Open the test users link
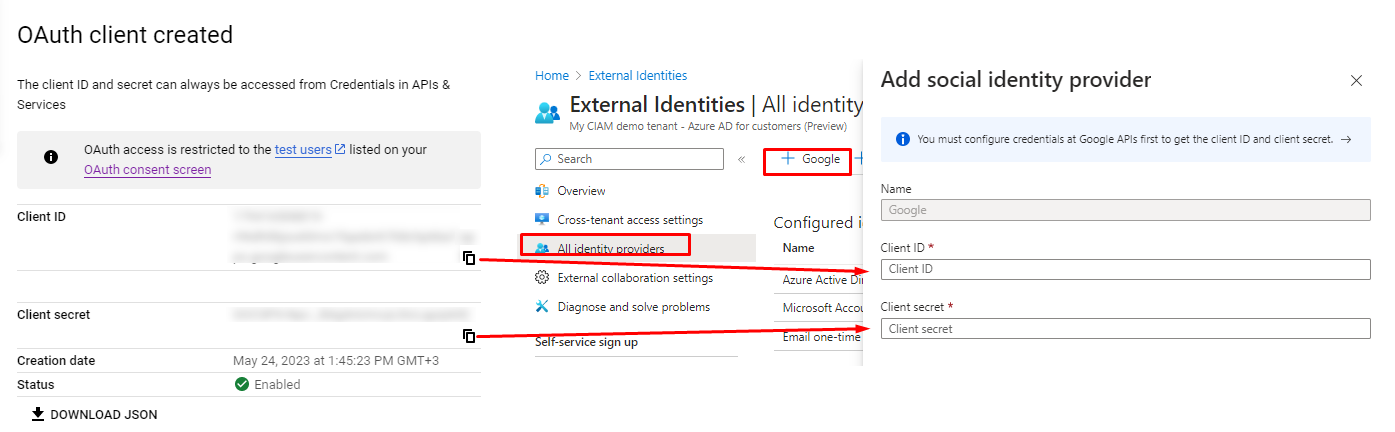This screenshot has height=432, width=1395. click(x=303, y=150)
